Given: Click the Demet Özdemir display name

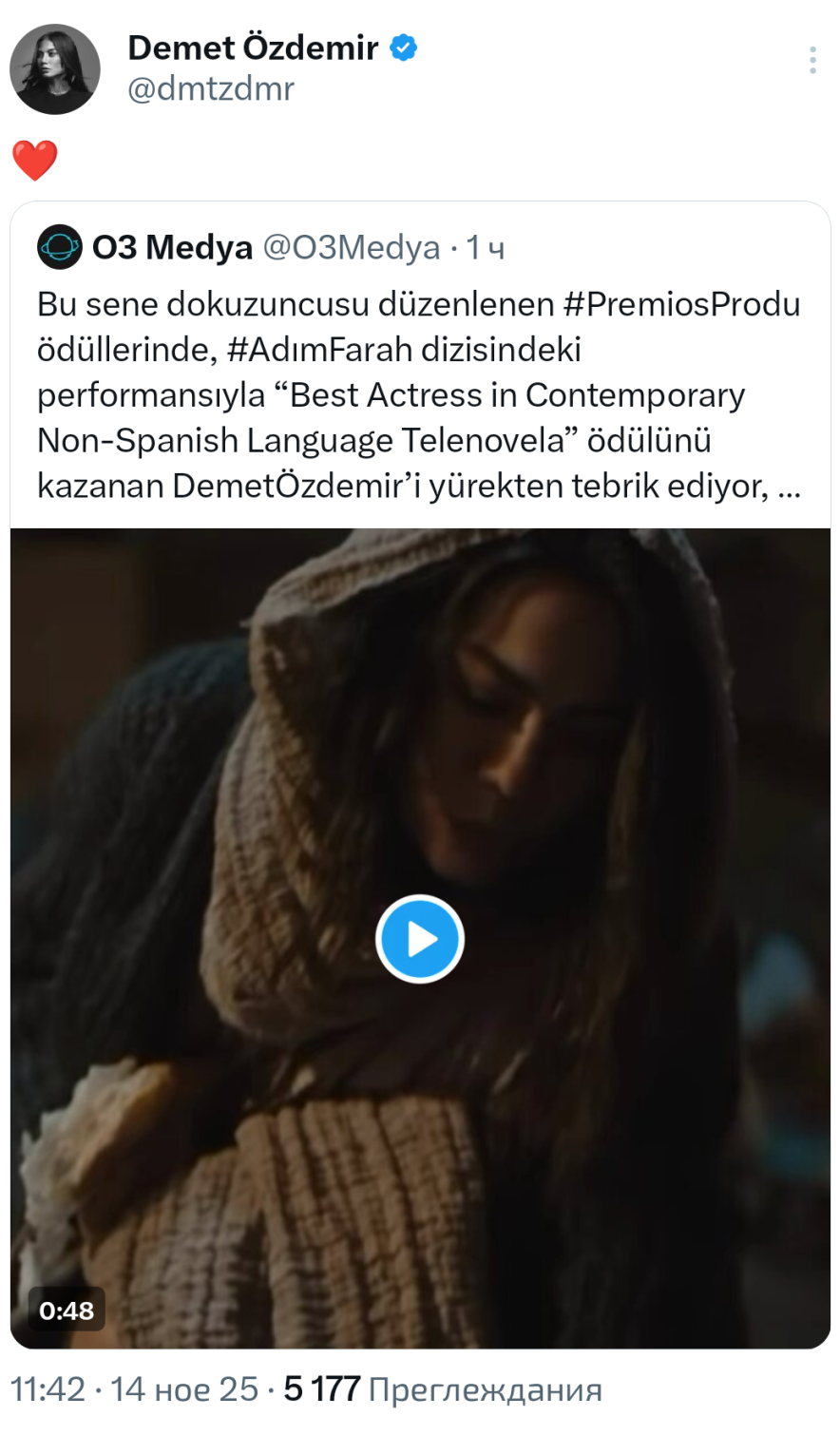Looking at the screenshot, I should tap(253, 47).
